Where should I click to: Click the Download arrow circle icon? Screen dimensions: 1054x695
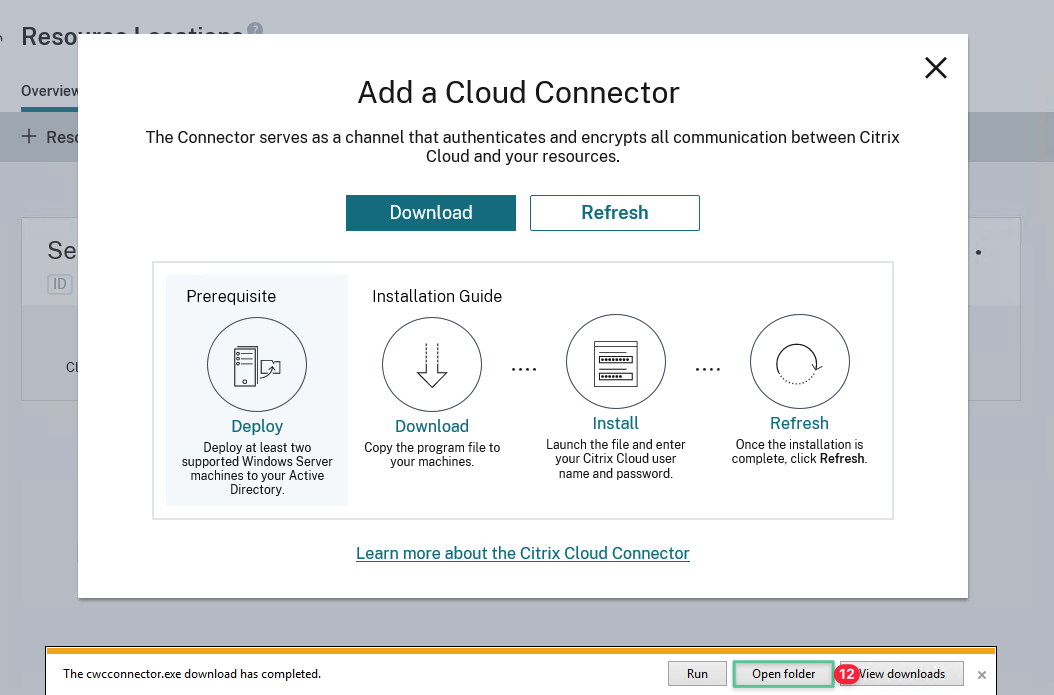pyautogui.click(x=432, y=364)
